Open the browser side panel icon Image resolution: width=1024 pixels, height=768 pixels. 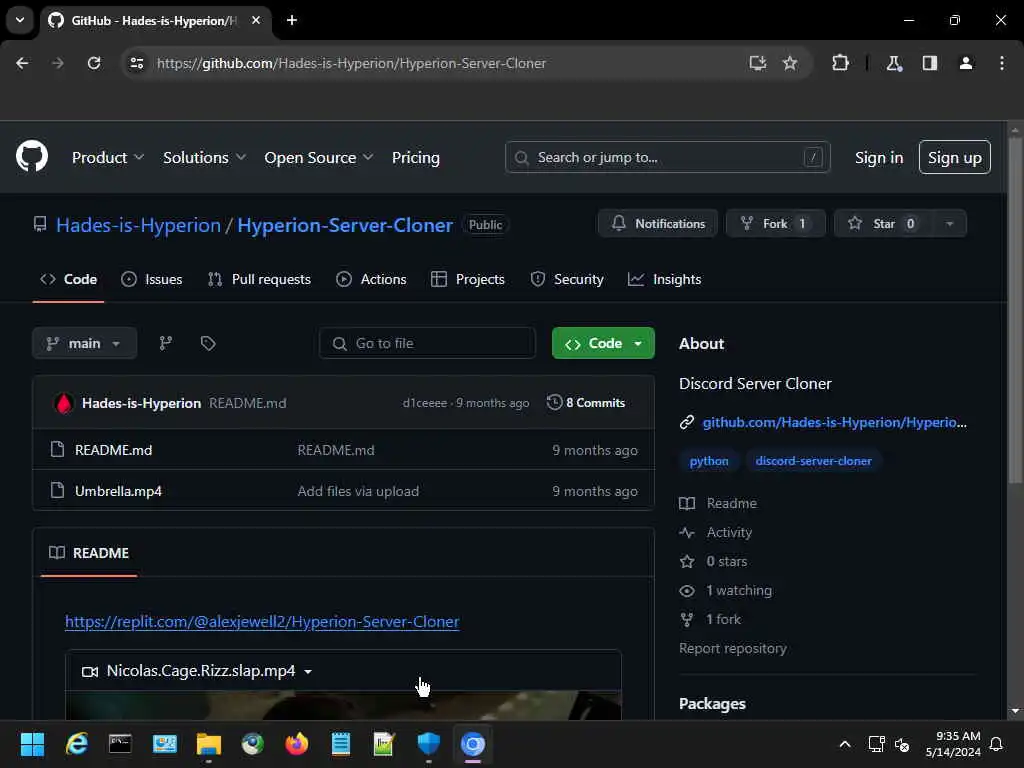(930, 63)
